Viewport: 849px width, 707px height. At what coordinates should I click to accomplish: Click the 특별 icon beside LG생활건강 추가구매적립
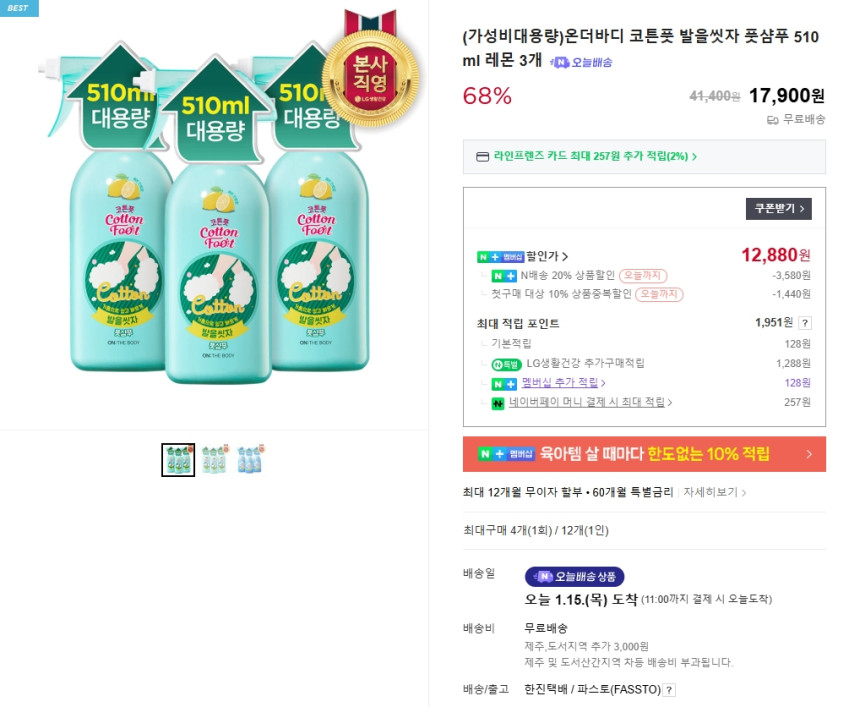[x=507, y=363]
